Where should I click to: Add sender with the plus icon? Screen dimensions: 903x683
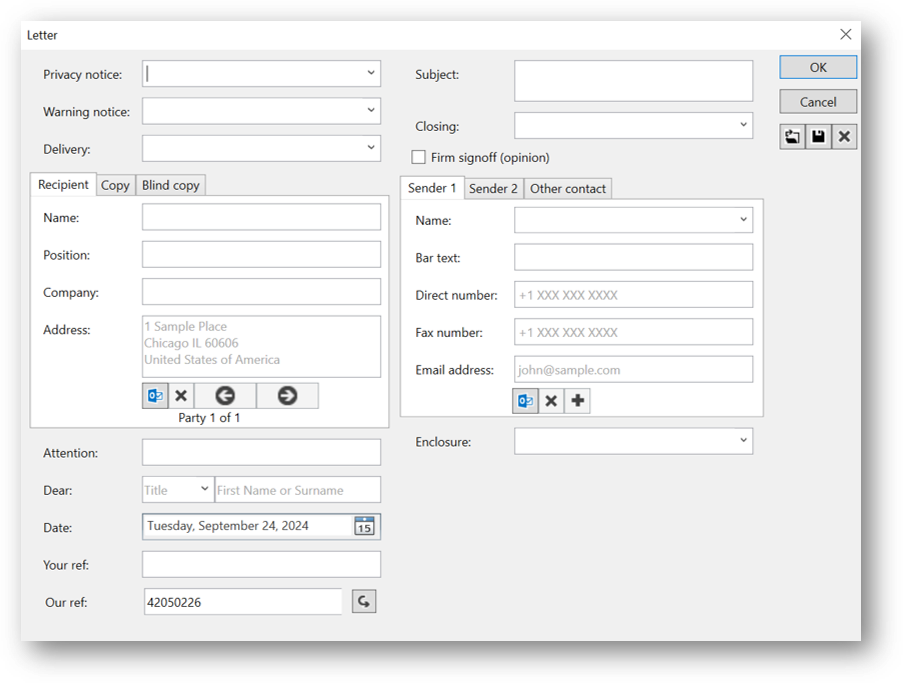(x=578, y=401)
